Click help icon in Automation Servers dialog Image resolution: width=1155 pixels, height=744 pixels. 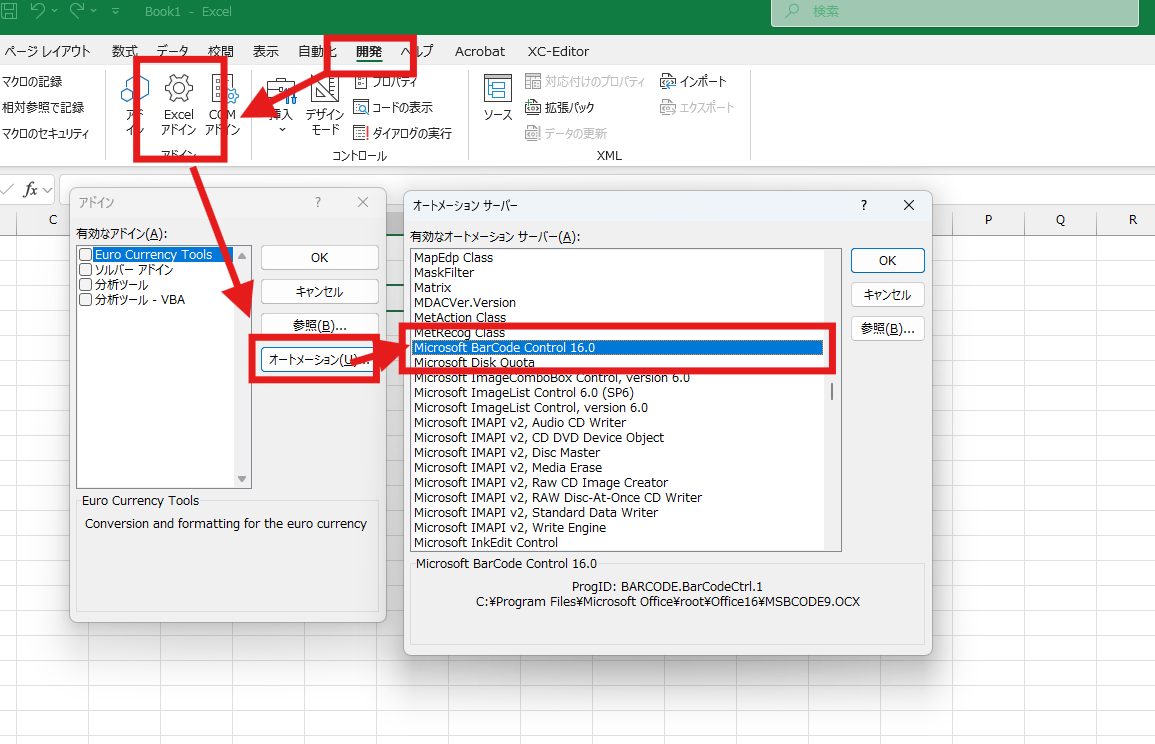pos(863,205)
